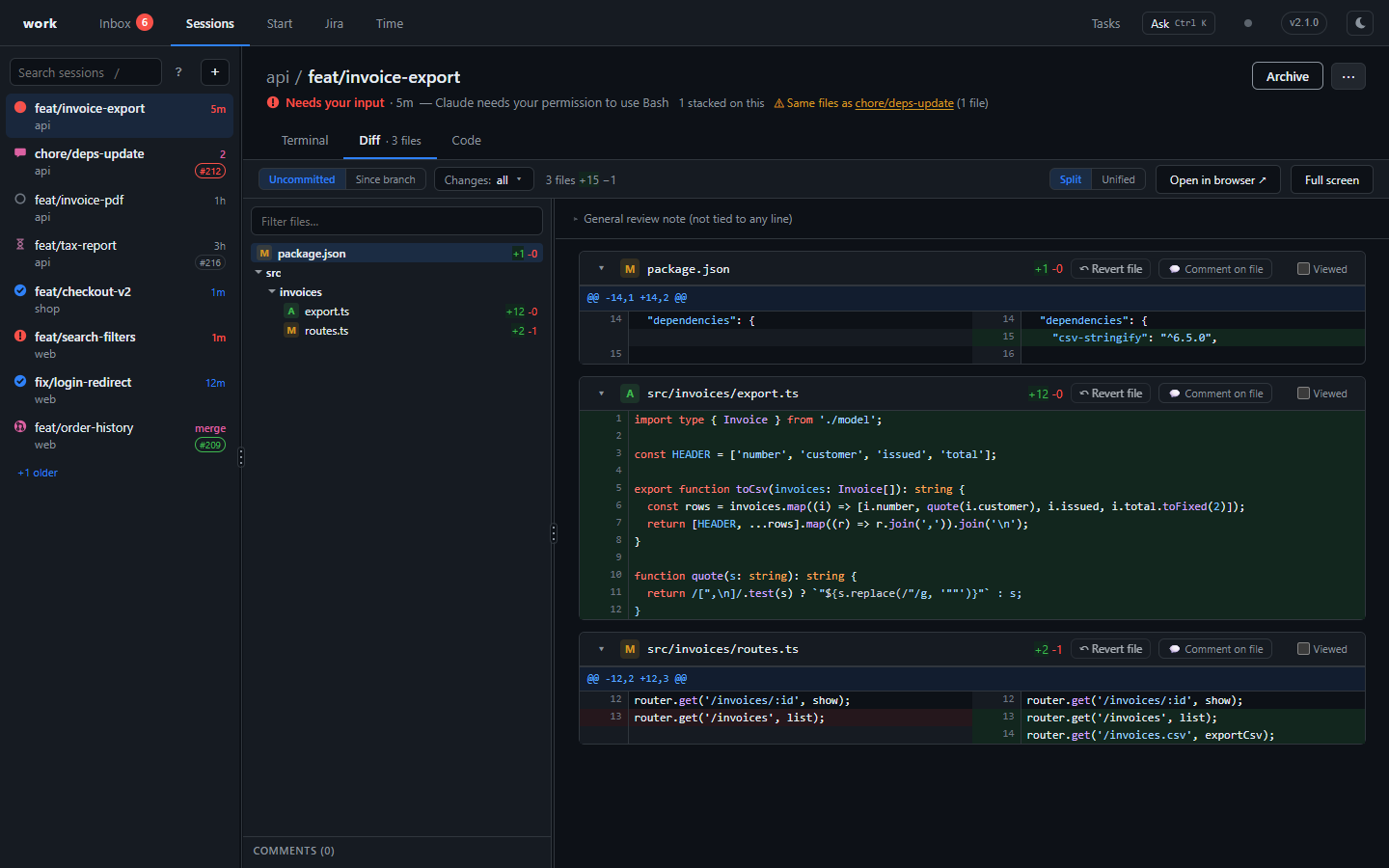Click the chat bubble icon of chore/deps-update
This screenshot has height=868, width=1389.
coord(20,153)
